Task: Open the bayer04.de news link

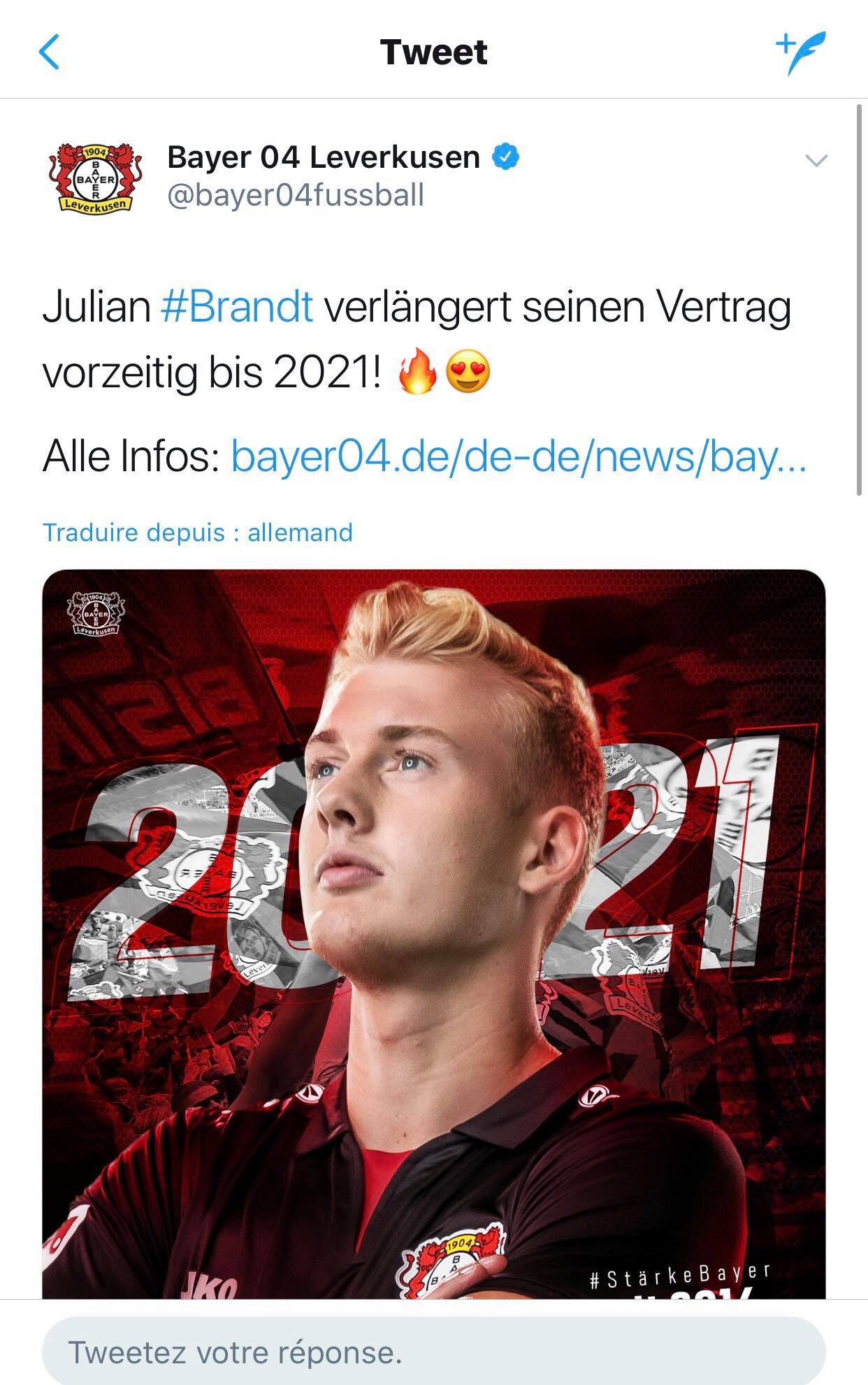Action: point(519,457)
